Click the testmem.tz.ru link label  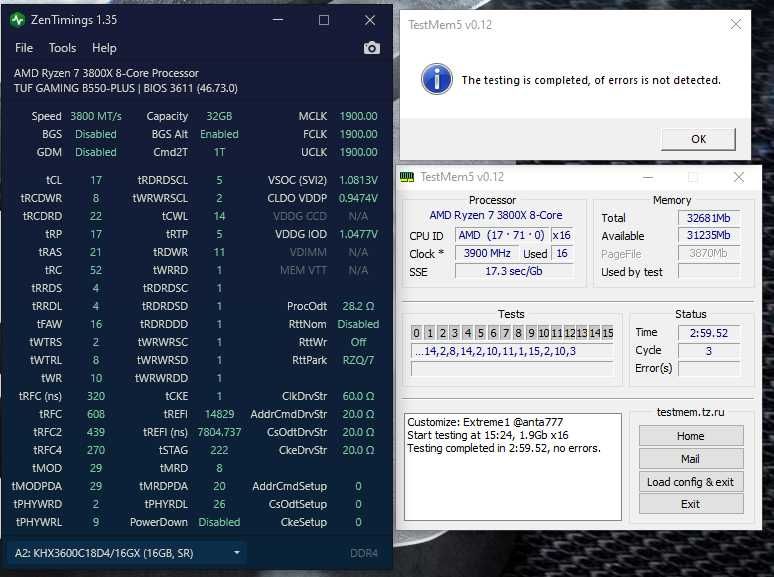coord(690,412)
